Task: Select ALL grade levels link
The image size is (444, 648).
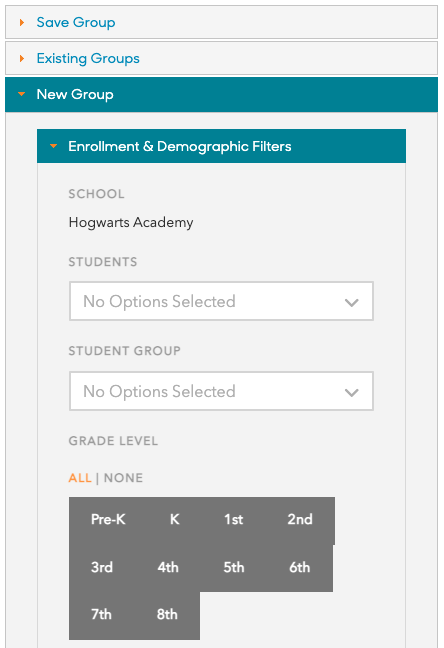Action: (80, 478)
